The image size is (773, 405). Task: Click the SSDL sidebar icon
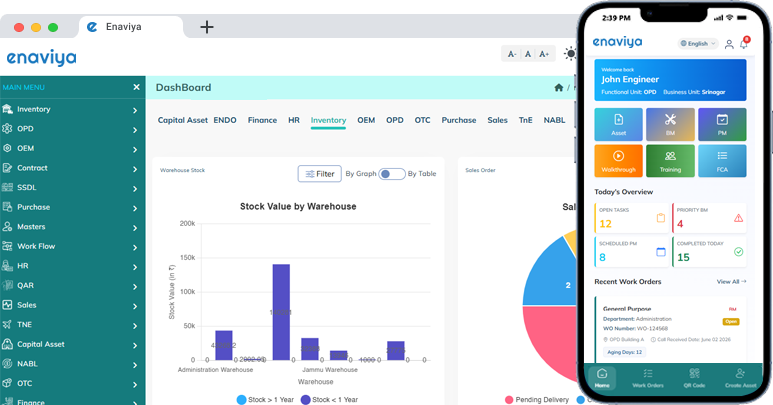click(7, 187)
